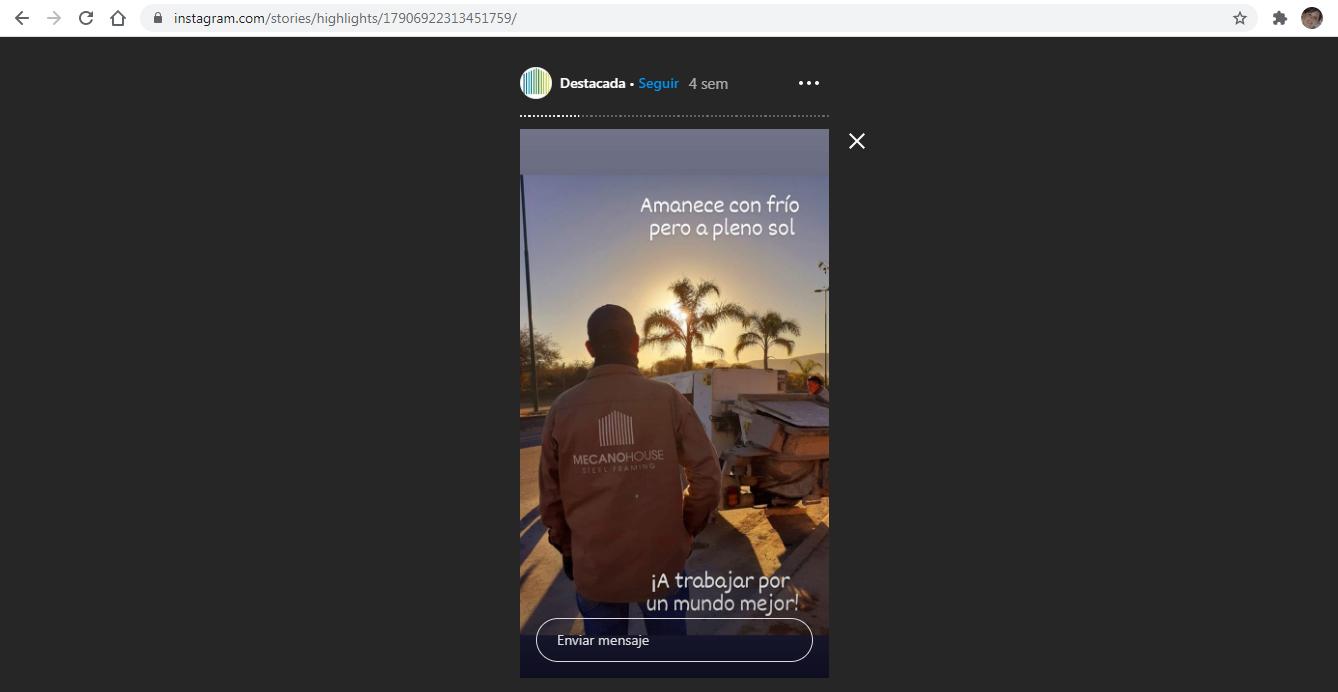Click the account profile picture
The height and width of the screenshot is (692, 1338).
[x=536, y=83]
